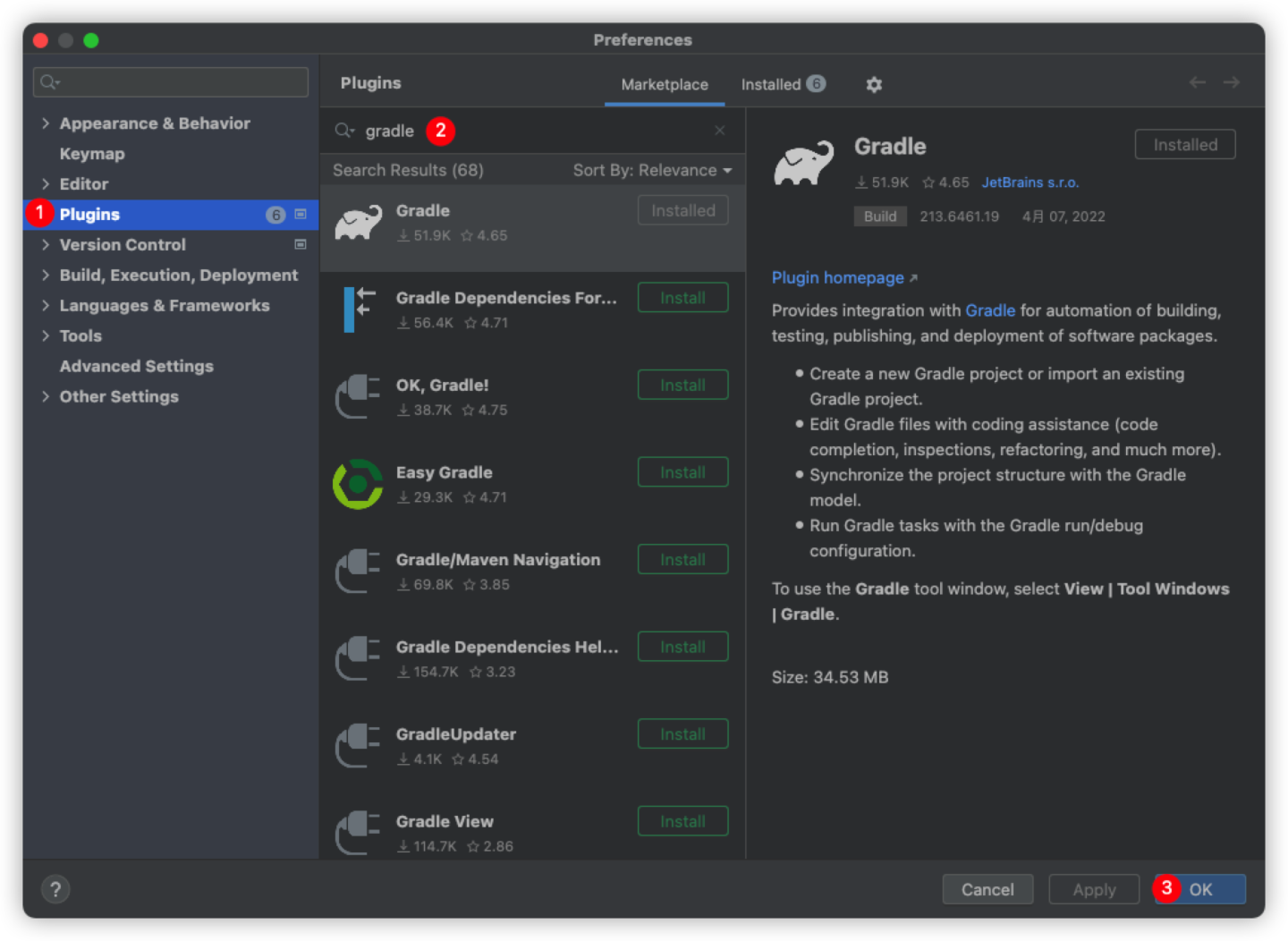Select Plugins in the settings tree
The image size is (1288, 941).
click(x=171, y=215)
